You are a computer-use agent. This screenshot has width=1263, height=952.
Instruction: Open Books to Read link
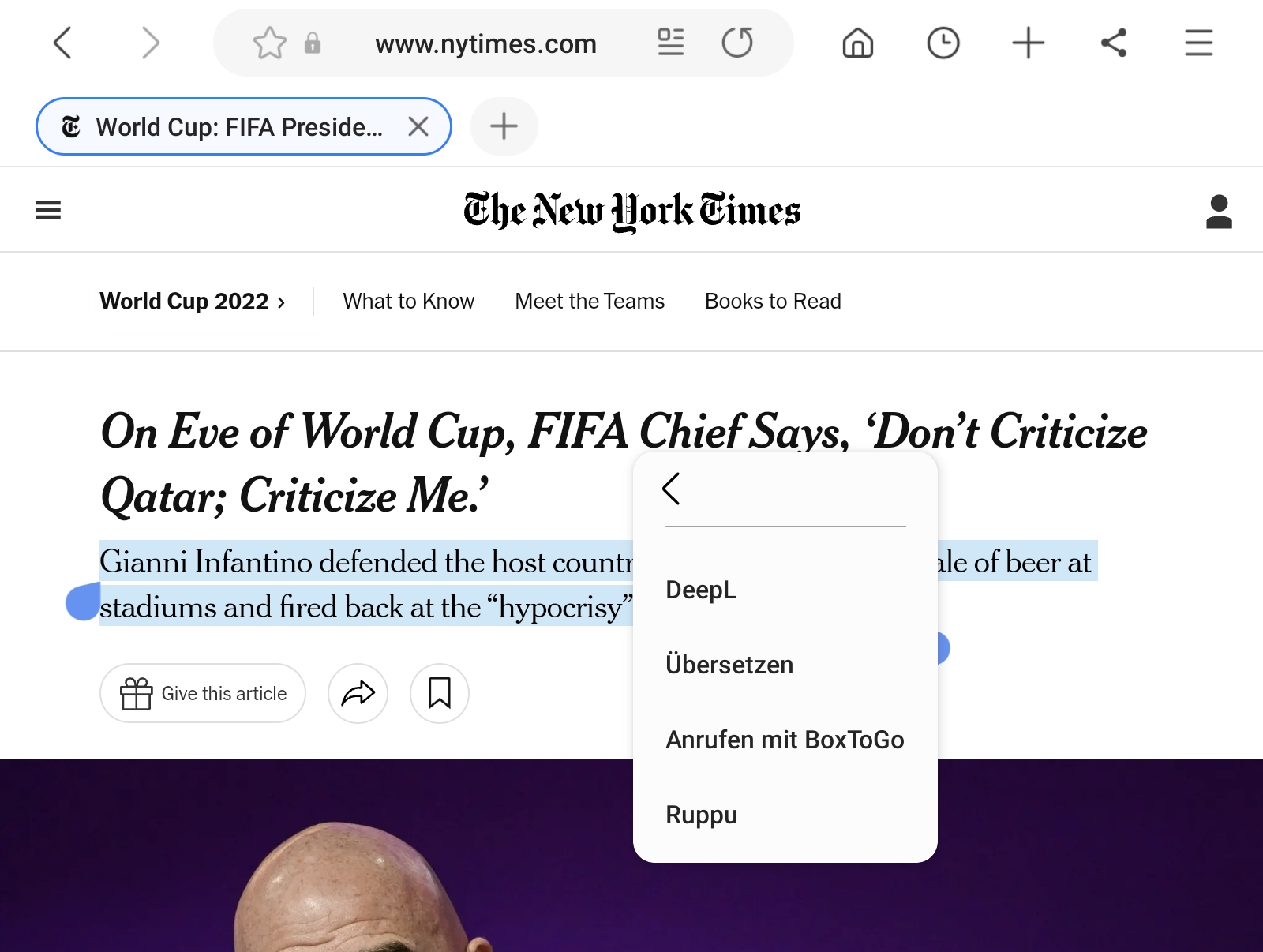coord(773,302)
